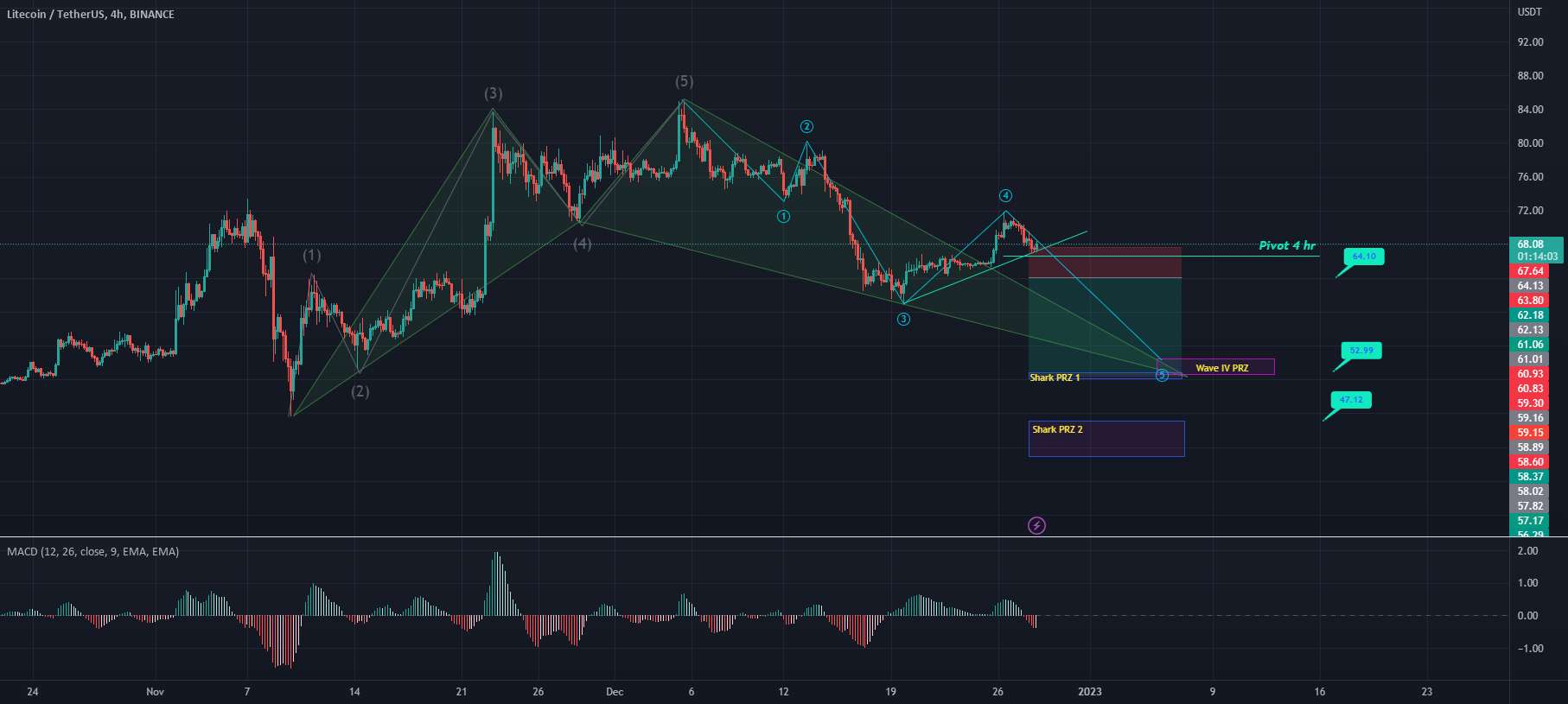Select the (5) wave label
Image resolution: width=1568 pixels, height=704 pixels.
(685, 81)
